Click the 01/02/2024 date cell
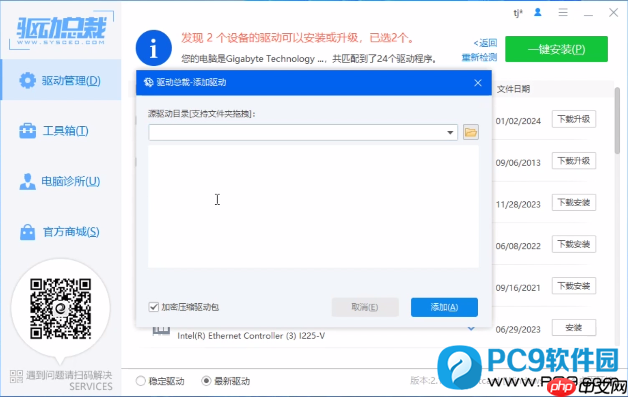 click(518, 121)
